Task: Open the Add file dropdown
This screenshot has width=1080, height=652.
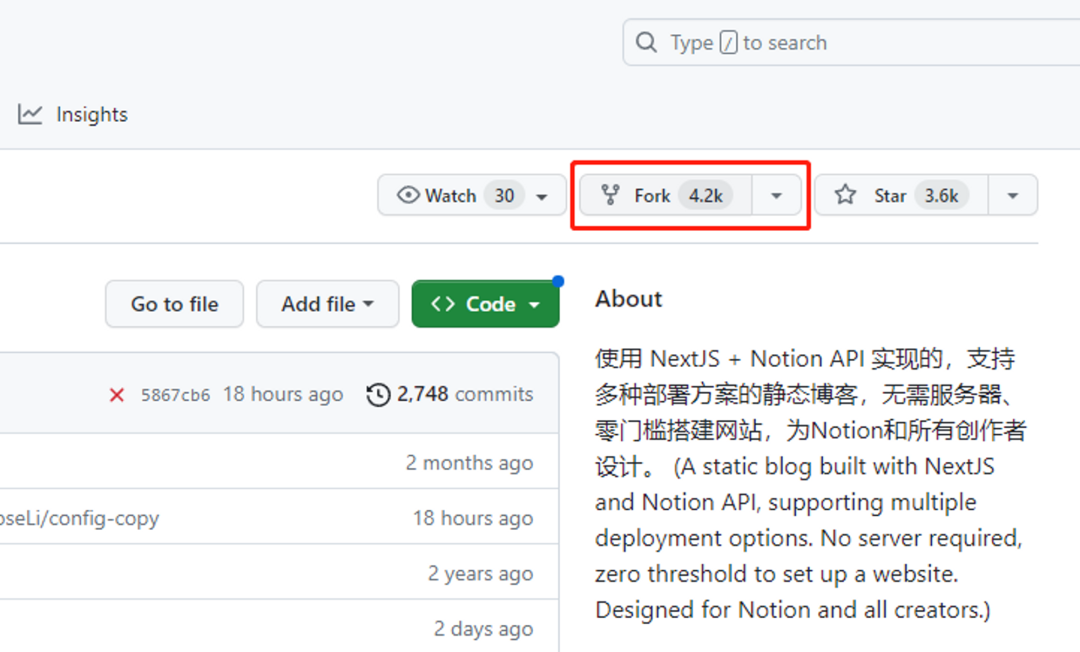Action: point(327,304)
